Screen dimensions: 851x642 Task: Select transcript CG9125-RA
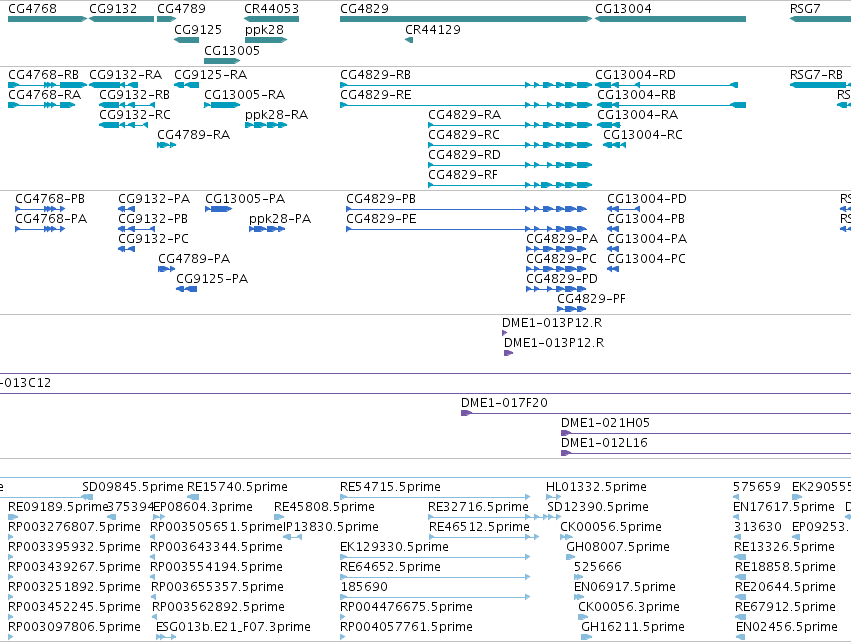pos(211,74)
